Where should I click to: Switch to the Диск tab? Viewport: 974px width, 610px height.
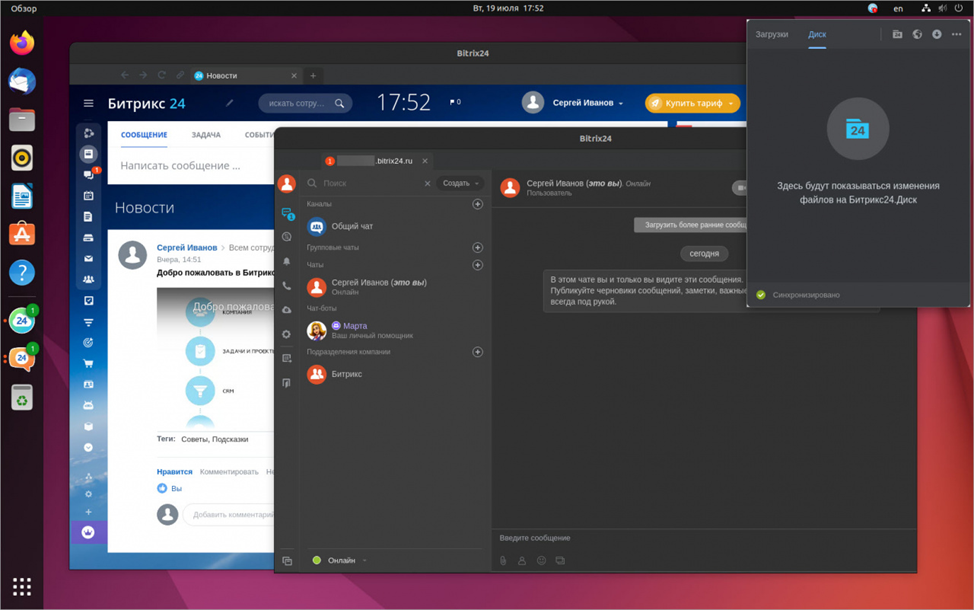[x=817, y=34]
